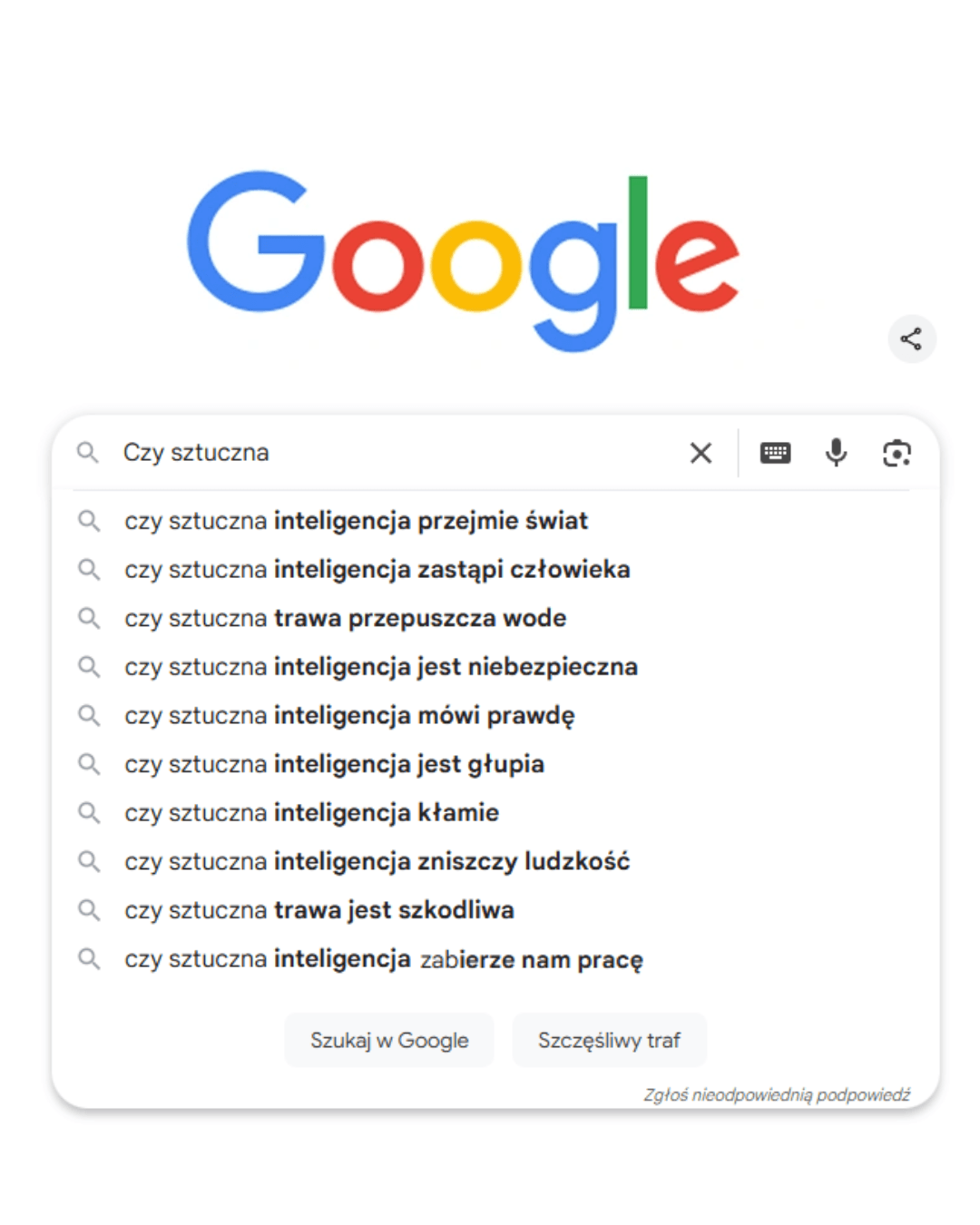Screen dimensions: 980x1225
Task: Select suggestion 'czy sztuczna inteligencja zniszczy ludzkość'
Action: 379,861
